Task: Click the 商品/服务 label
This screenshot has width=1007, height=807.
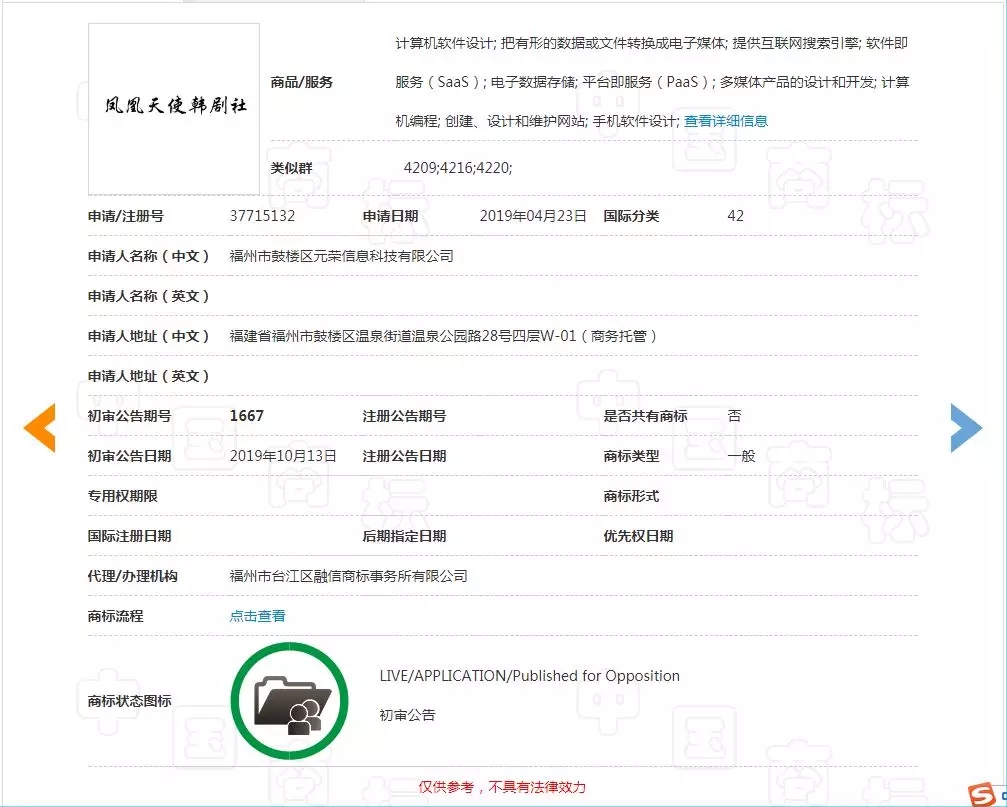Action: [302, 82]
